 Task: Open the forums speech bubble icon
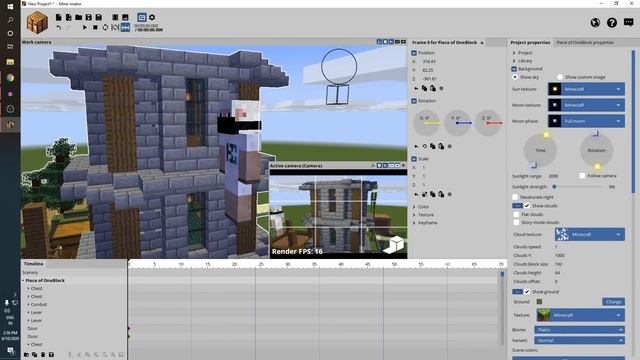(629, 22)
